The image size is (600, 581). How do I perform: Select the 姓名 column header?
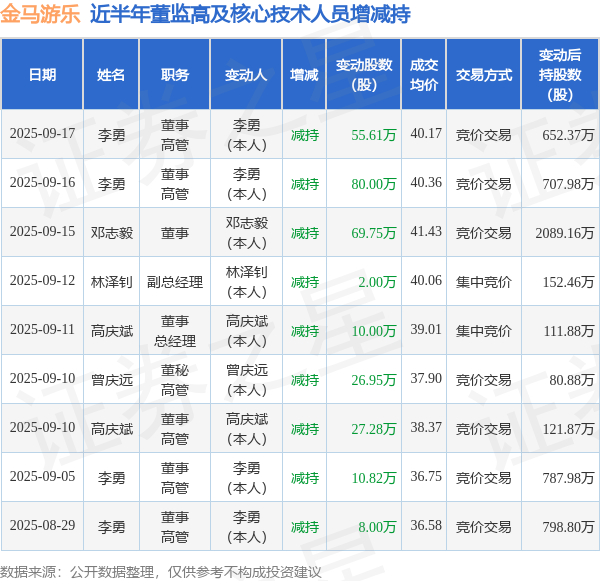click(111, 75)
